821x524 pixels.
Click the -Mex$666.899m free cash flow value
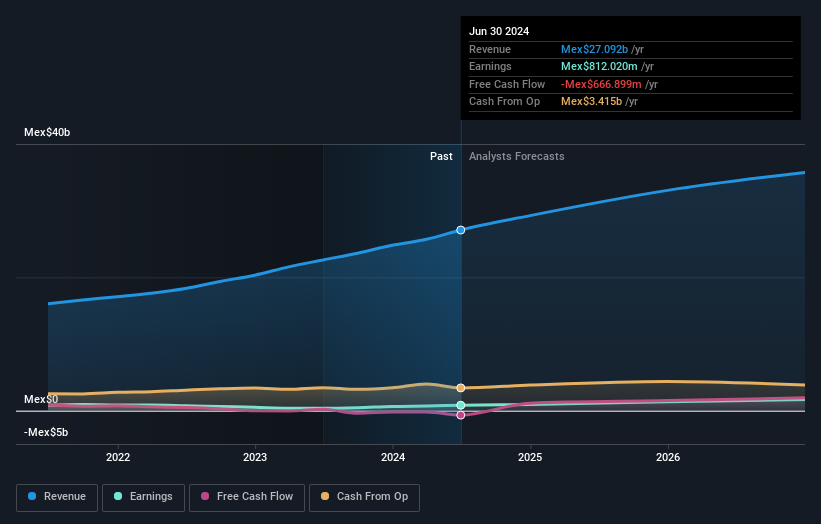tap(601, 84)
